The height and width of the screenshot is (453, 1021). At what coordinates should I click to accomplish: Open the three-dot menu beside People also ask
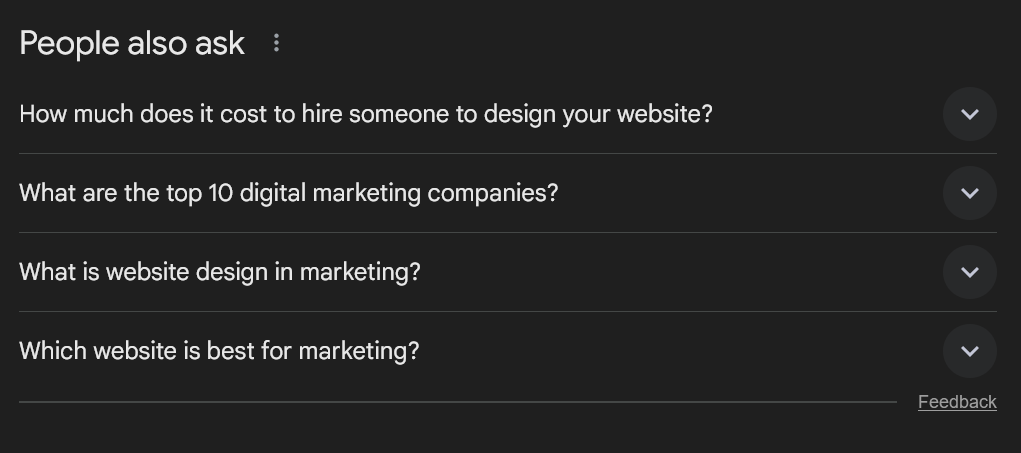point(277,43)
